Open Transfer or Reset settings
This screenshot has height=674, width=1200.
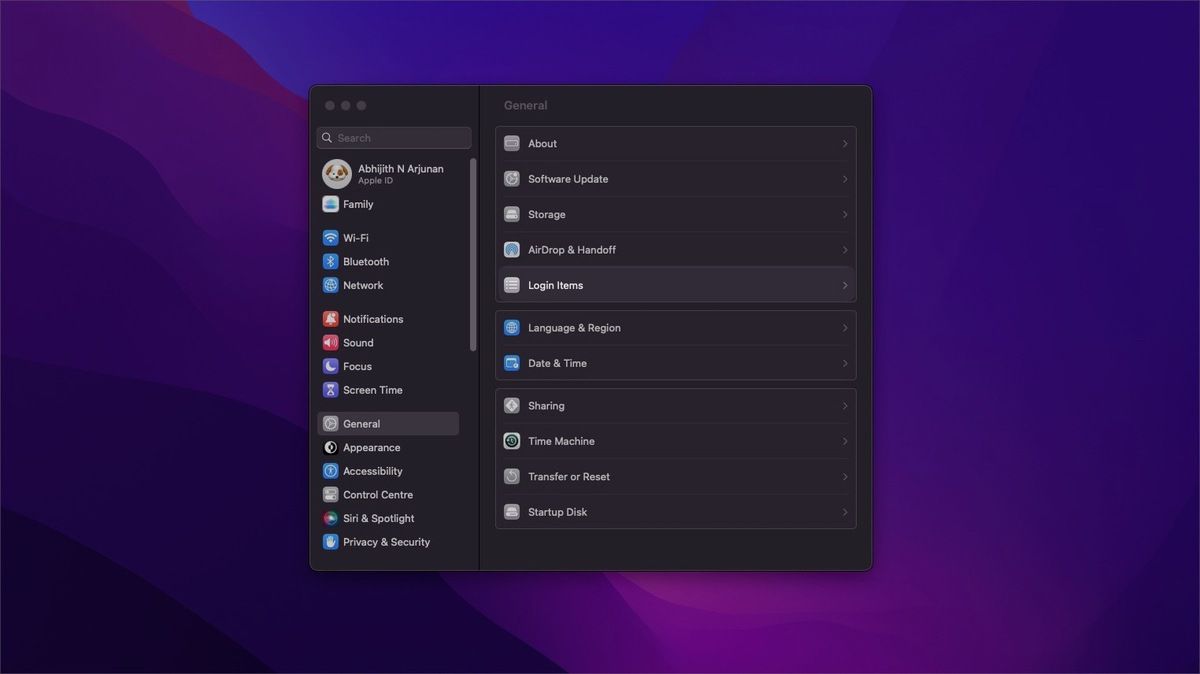(x=676, y=477)
